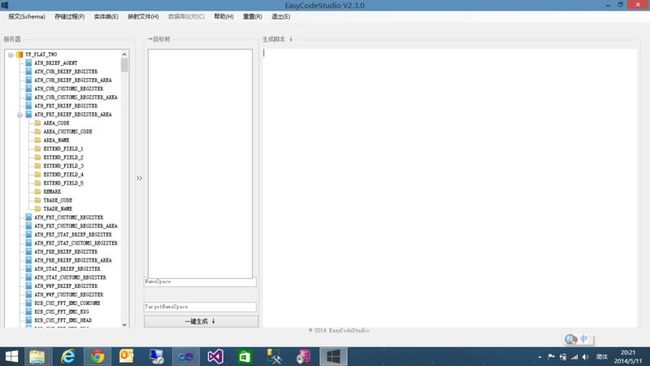Click the table icon beside ATN_BRIEF_AGENT
This screenshot has height=366, width=650.
pyautogui.click(x=29, y=63)
